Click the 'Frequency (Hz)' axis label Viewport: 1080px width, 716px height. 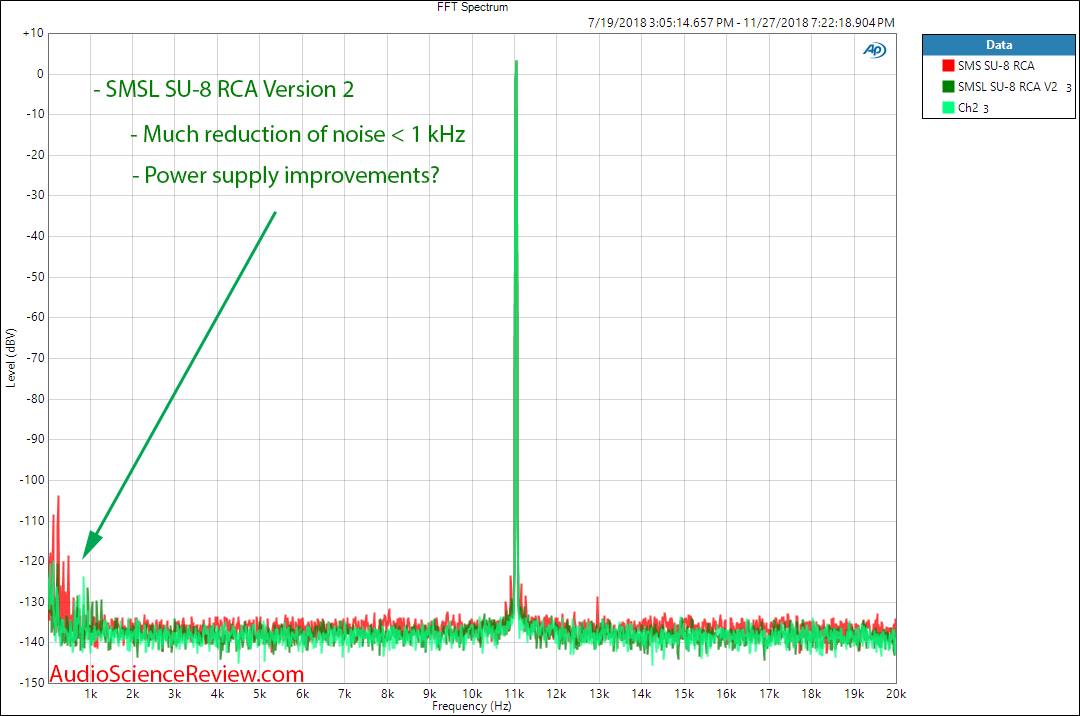pos(472,706)
